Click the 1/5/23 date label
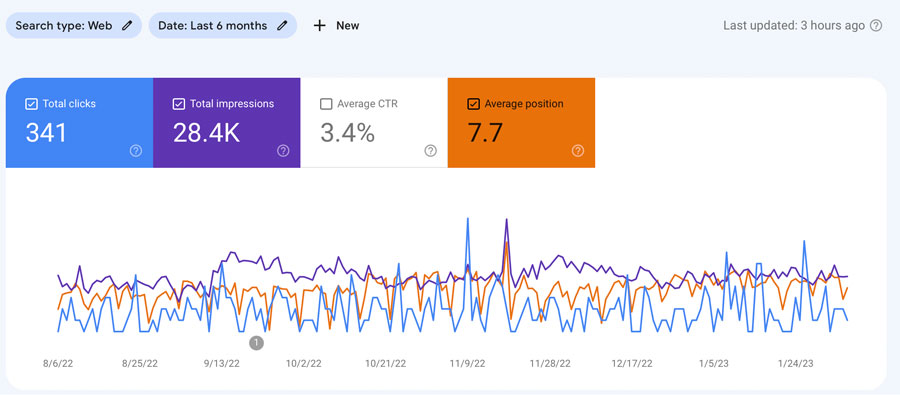 (x=713, y=363)
